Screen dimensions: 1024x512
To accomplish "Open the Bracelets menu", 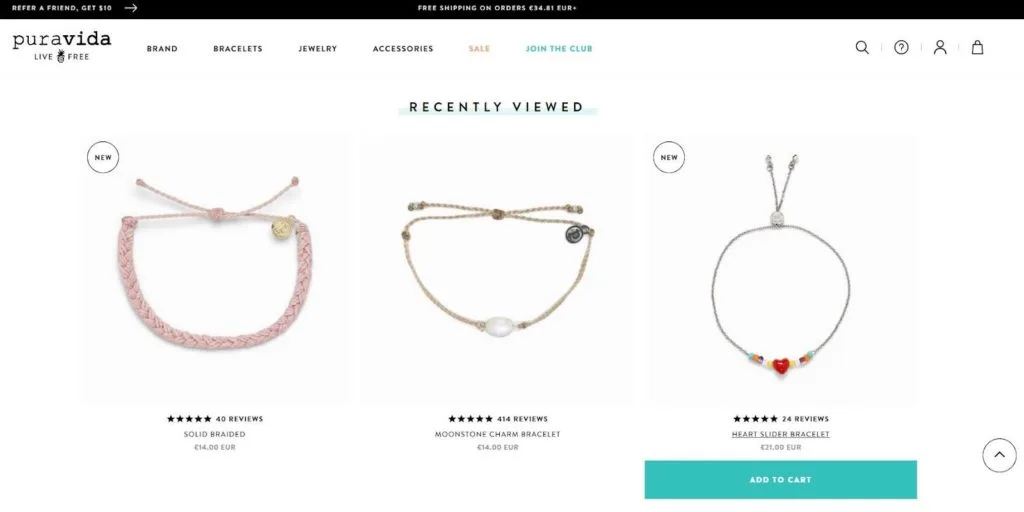I will [238, 48].
